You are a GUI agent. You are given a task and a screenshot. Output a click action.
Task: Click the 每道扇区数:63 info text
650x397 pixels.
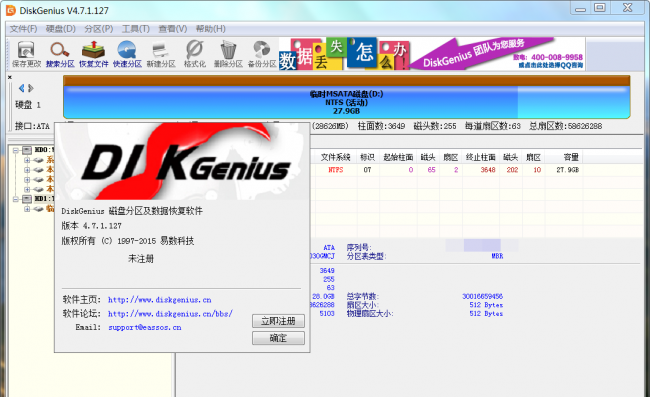pyautogui.click(x=492, y=126)
